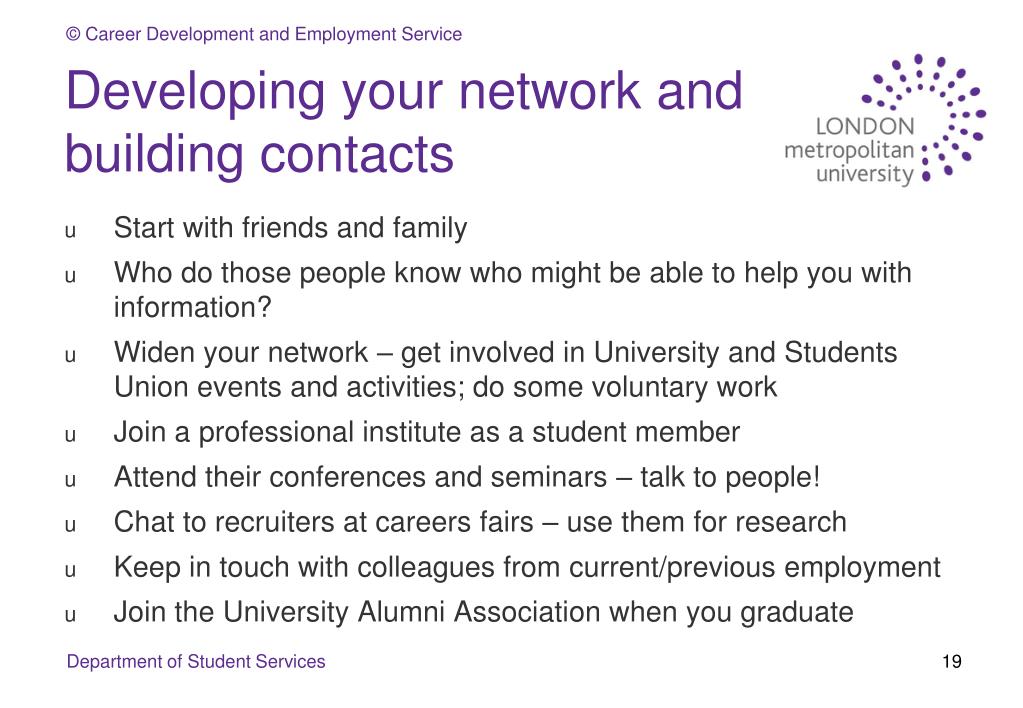Select 'Join the University Alumni Association' line
This screenshot has height=708, width=1023.
point(483,613)
